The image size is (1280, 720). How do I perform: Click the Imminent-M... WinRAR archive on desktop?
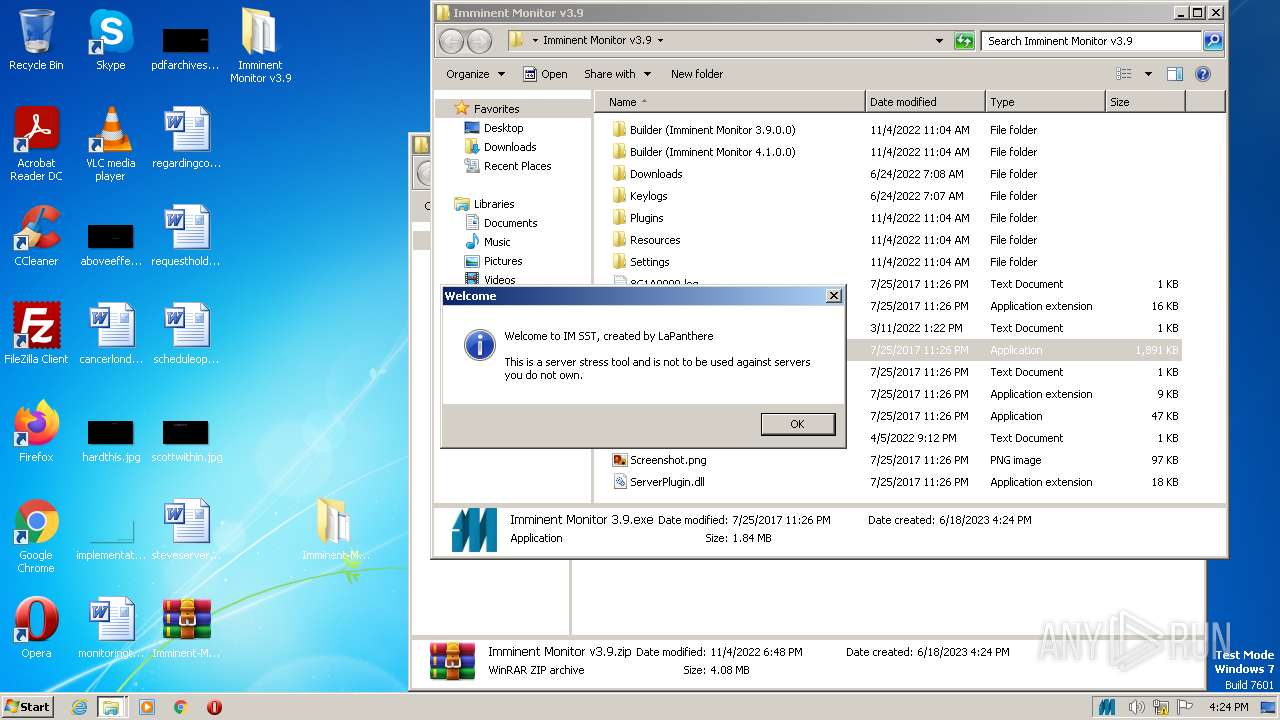186,628
